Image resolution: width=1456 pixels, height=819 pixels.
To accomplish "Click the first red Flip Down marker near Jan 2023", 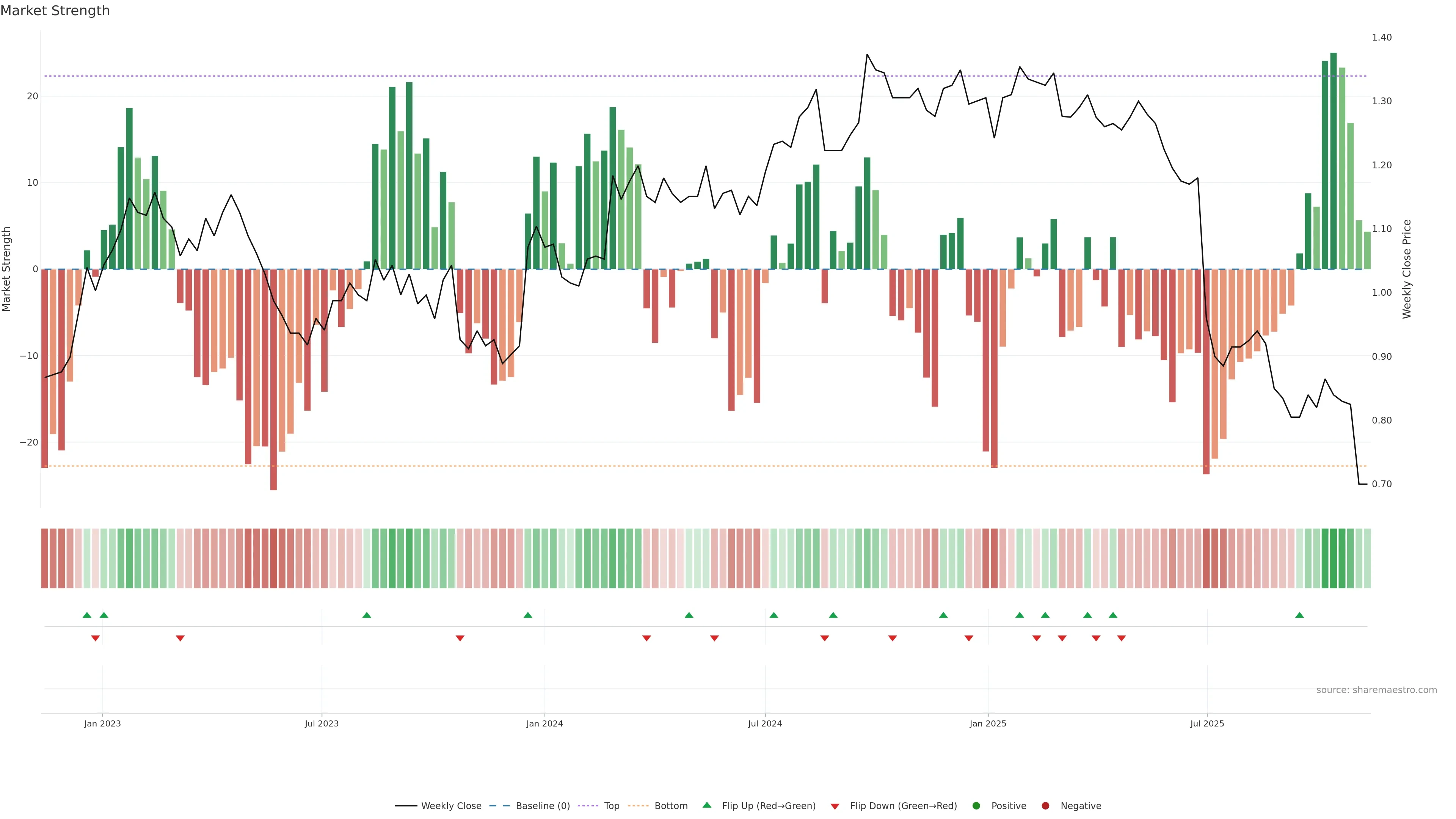I will point(96,638).
